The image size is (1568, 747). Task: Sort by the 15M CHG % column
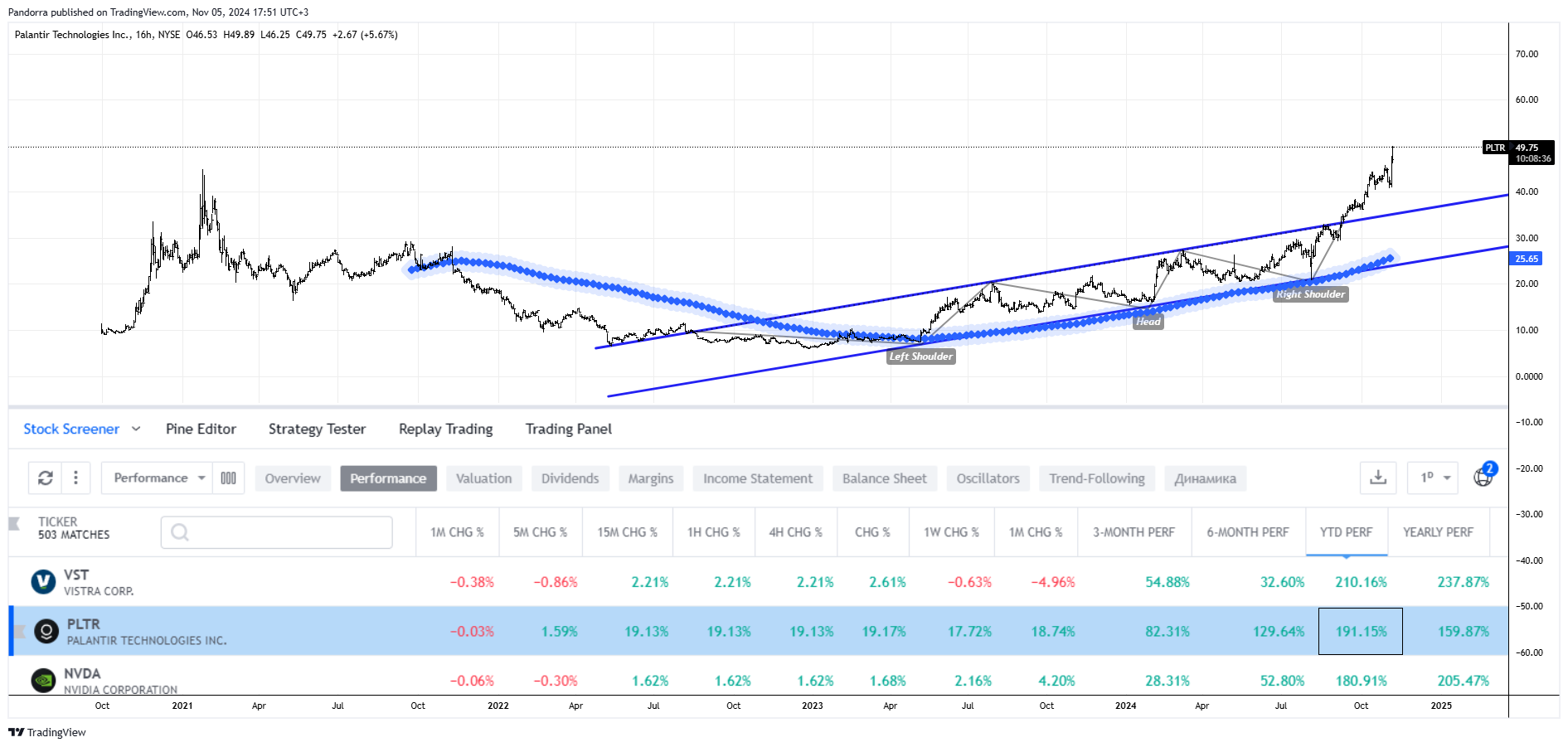628,532
